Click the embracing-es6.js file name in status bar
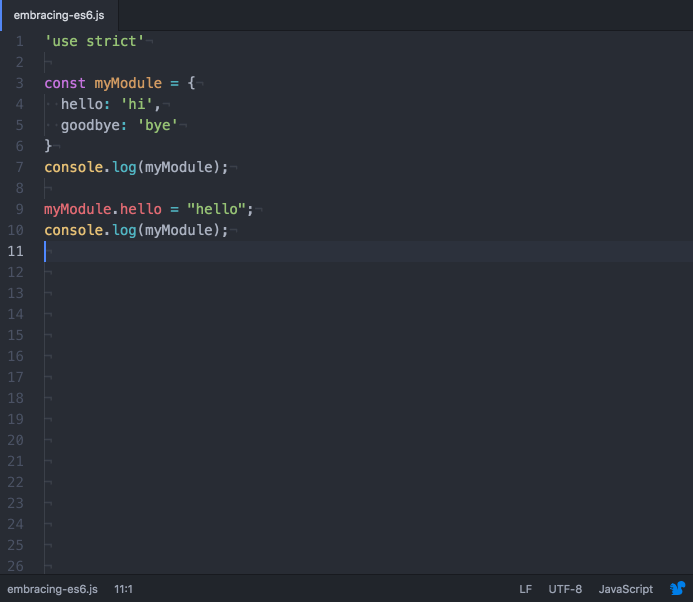 (x=52, y=589)
